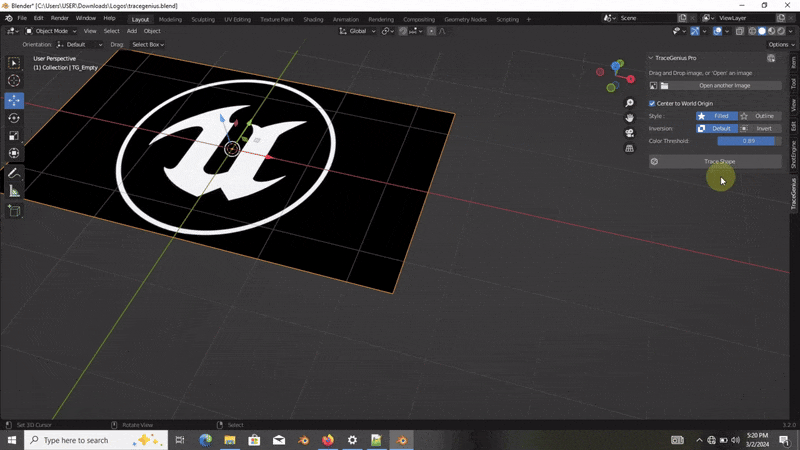Select the Measure tool
The image size is (800, 450).
pos(14,191)
